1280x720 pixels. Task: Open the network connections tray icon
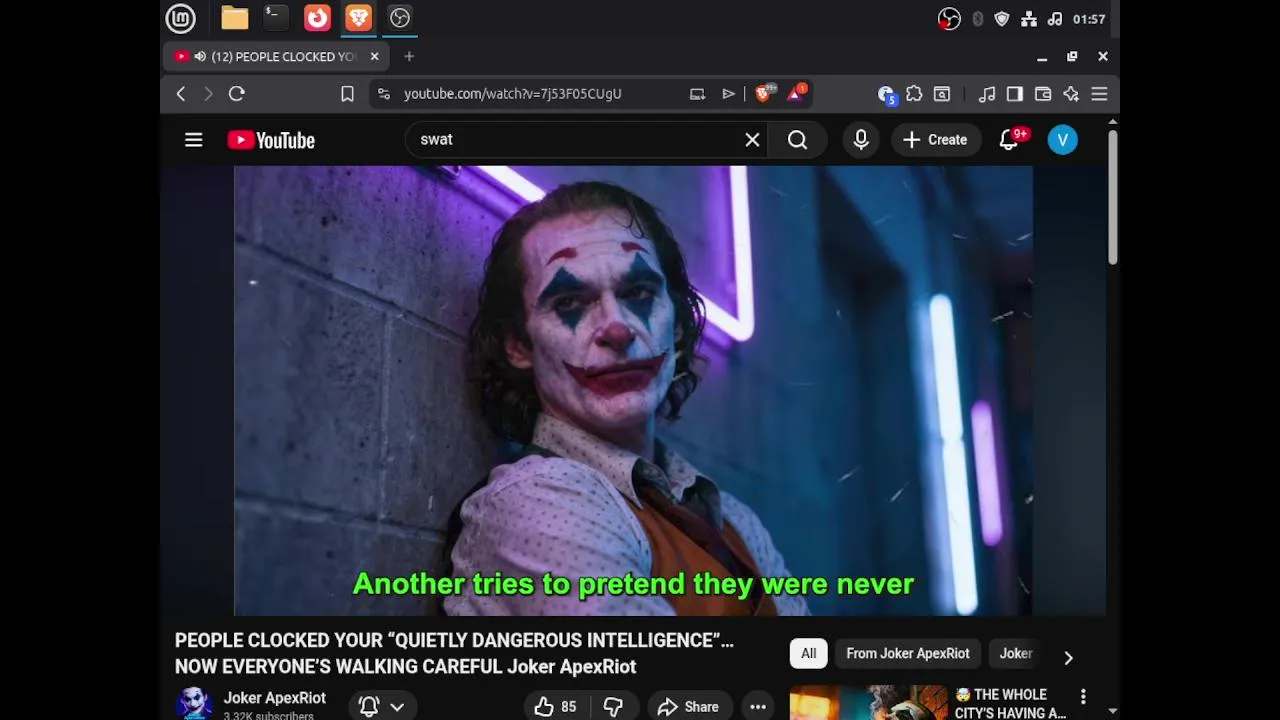pyautogui.click(x=1028, y=19)
